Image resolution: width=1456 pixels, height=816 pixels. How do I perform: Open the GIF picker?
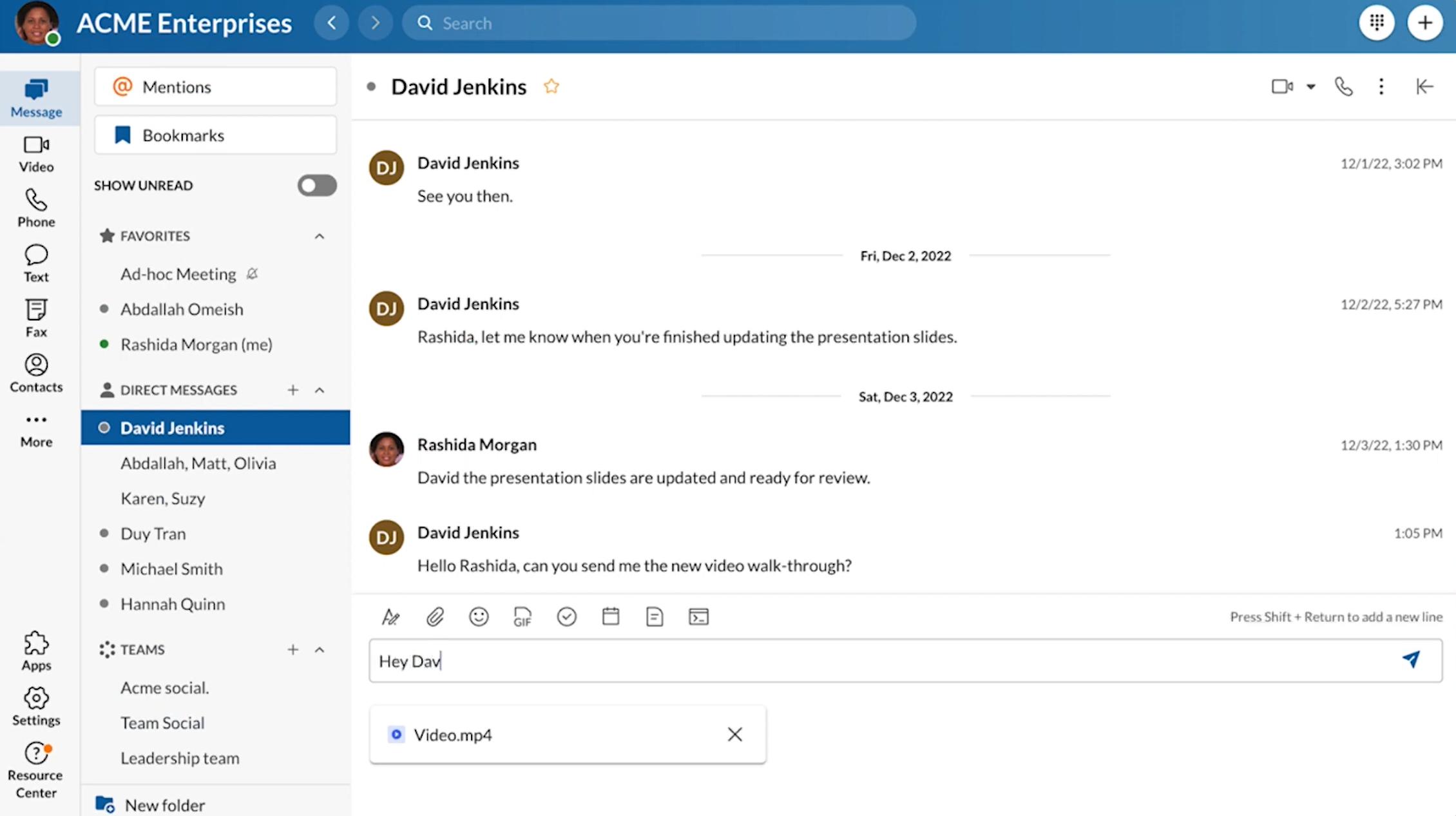click(x=522, y=617)
